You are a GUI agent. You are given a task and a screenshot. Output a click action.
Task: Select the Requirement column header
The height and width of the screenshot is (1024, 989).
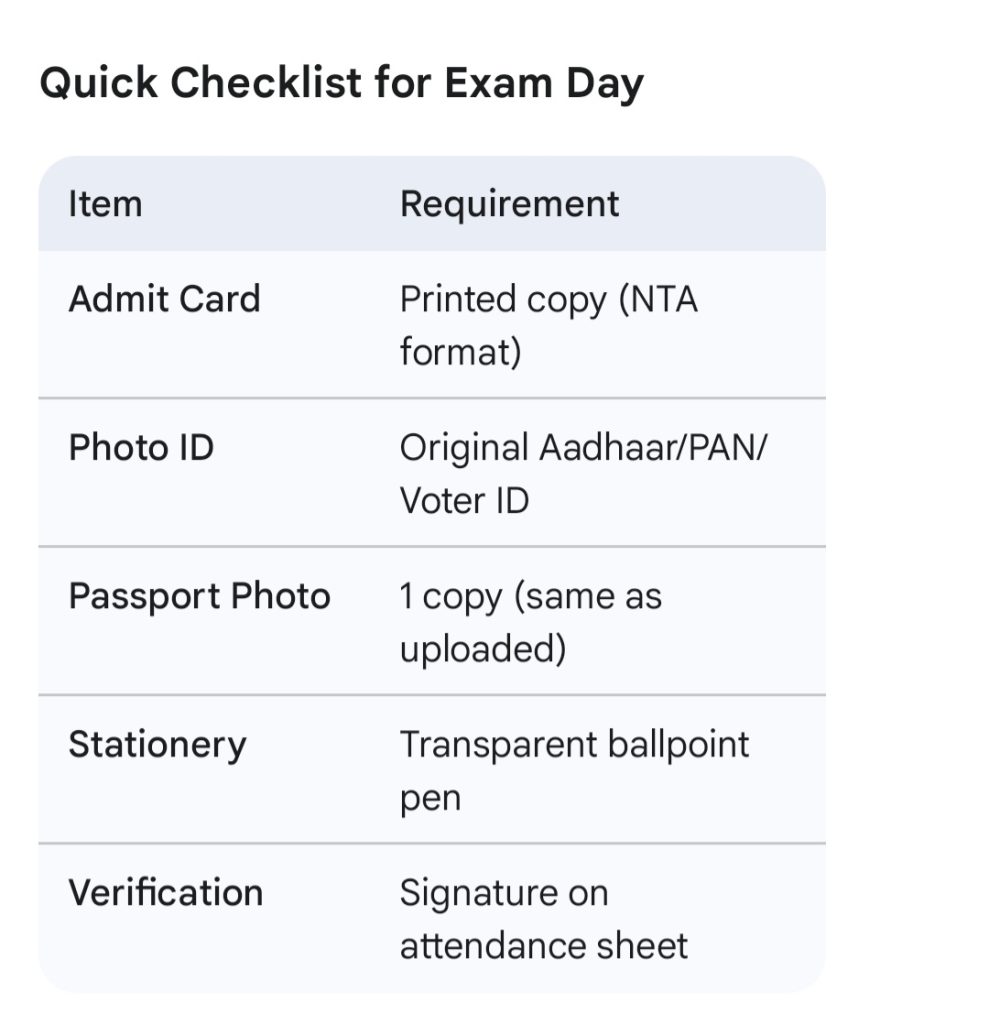point(509,204)
